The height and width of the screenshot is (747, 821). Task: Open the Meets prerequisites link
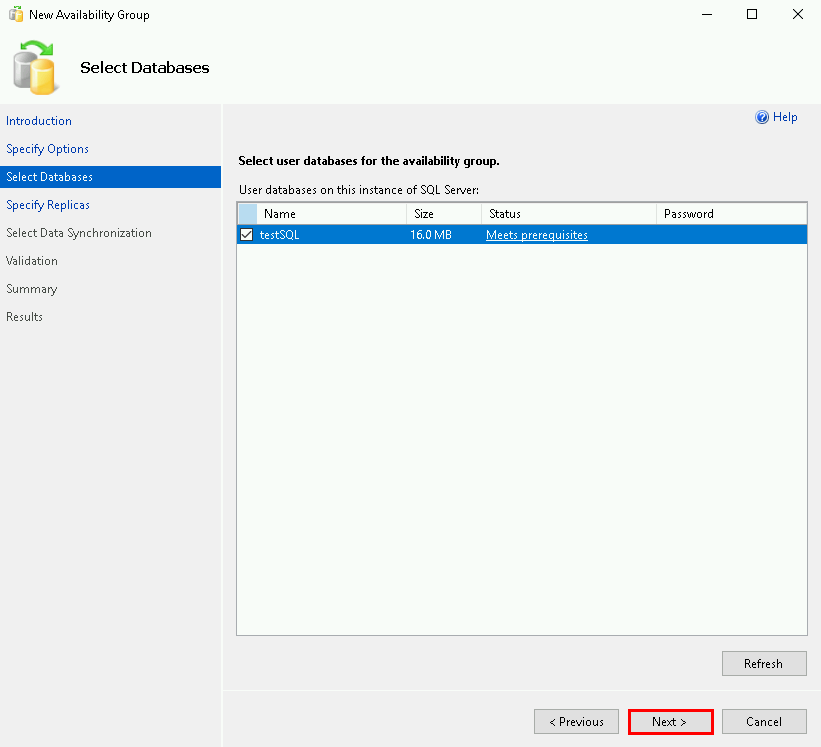(536, 235)
